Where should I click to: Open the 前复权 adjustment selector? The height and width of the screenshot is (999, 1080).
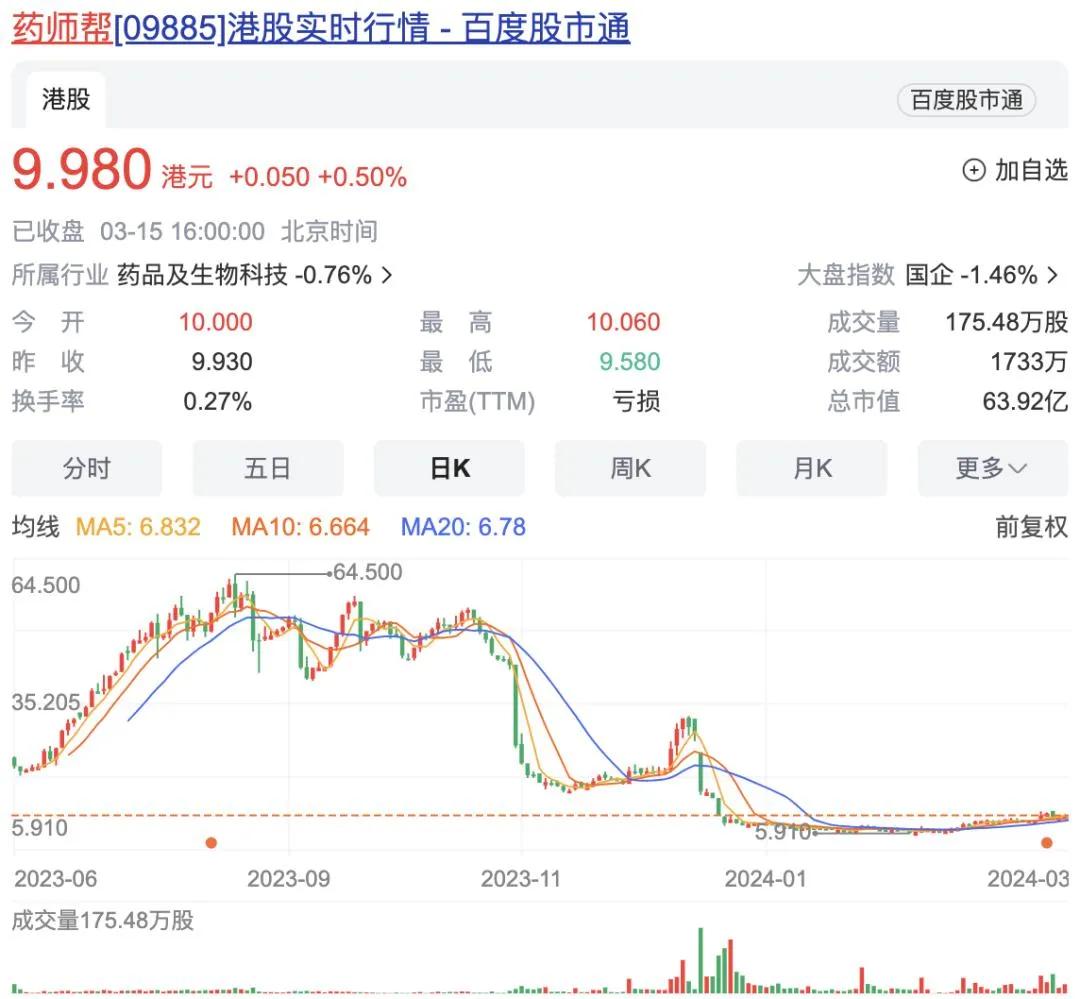pyautogui.click(x=1031, y=527)
